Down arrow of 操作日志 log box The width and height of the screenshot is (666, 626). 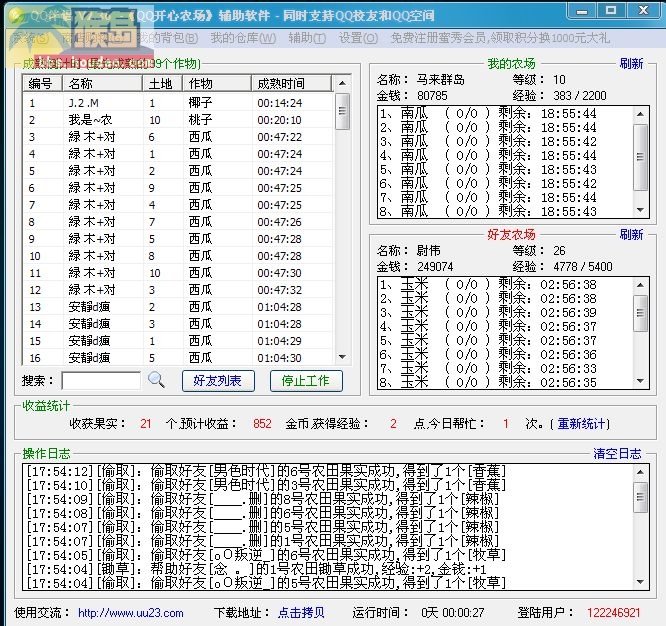(641, 582)
